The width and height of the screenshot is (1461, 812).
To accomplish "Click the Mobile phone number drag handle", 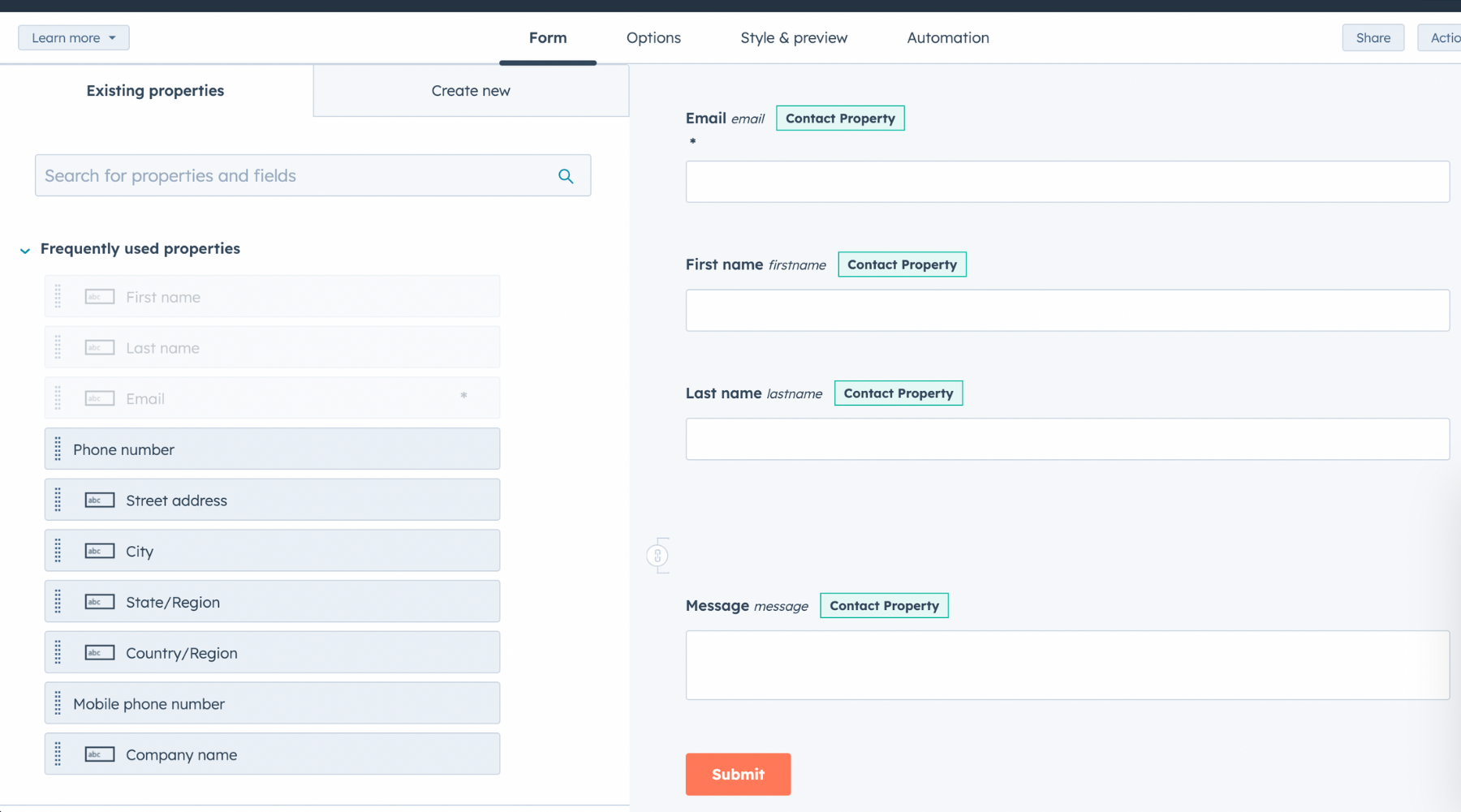I will click(x=58, y=703).
